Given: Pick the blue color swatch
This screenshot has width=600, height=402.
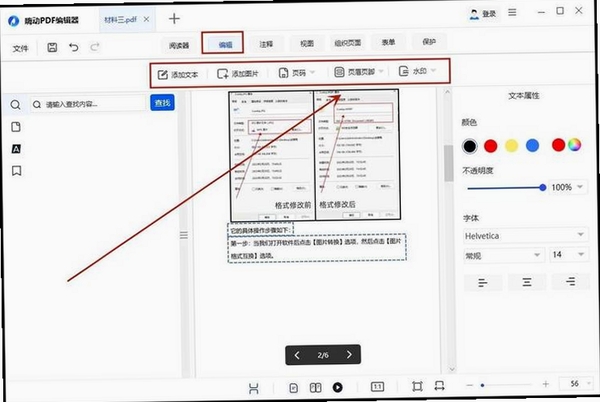Looking at the screenshot, I should [x=532, y=145].
